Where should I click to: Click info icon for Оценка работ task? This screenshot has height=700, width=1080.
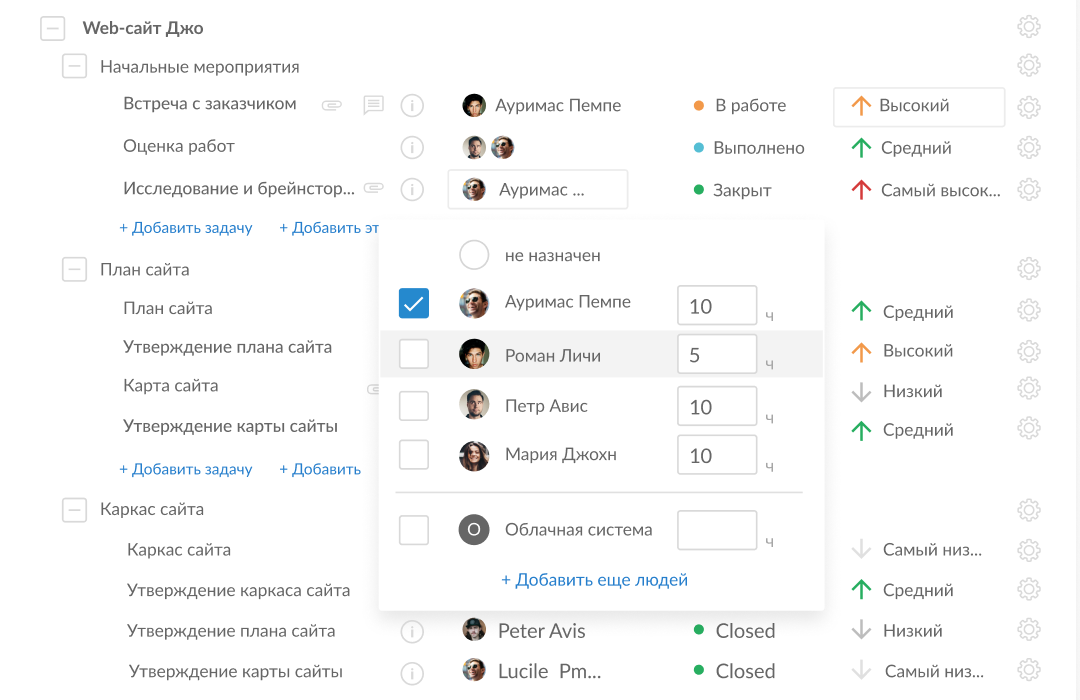(412, 147)
